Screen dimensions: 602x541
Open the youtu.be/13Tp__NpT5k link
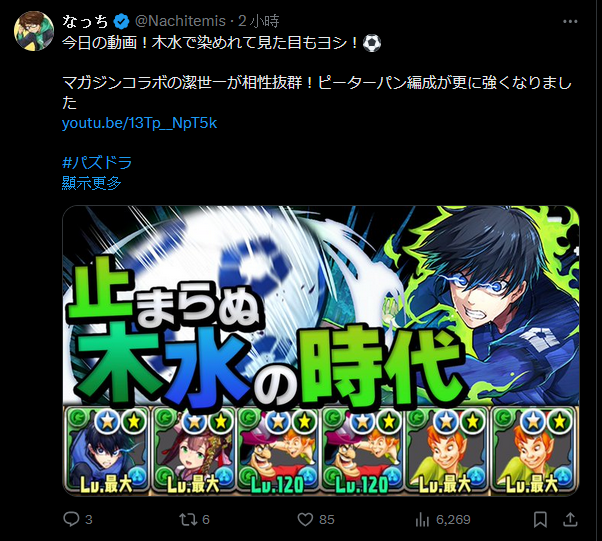pyautogui.click(x=139, y=123)
